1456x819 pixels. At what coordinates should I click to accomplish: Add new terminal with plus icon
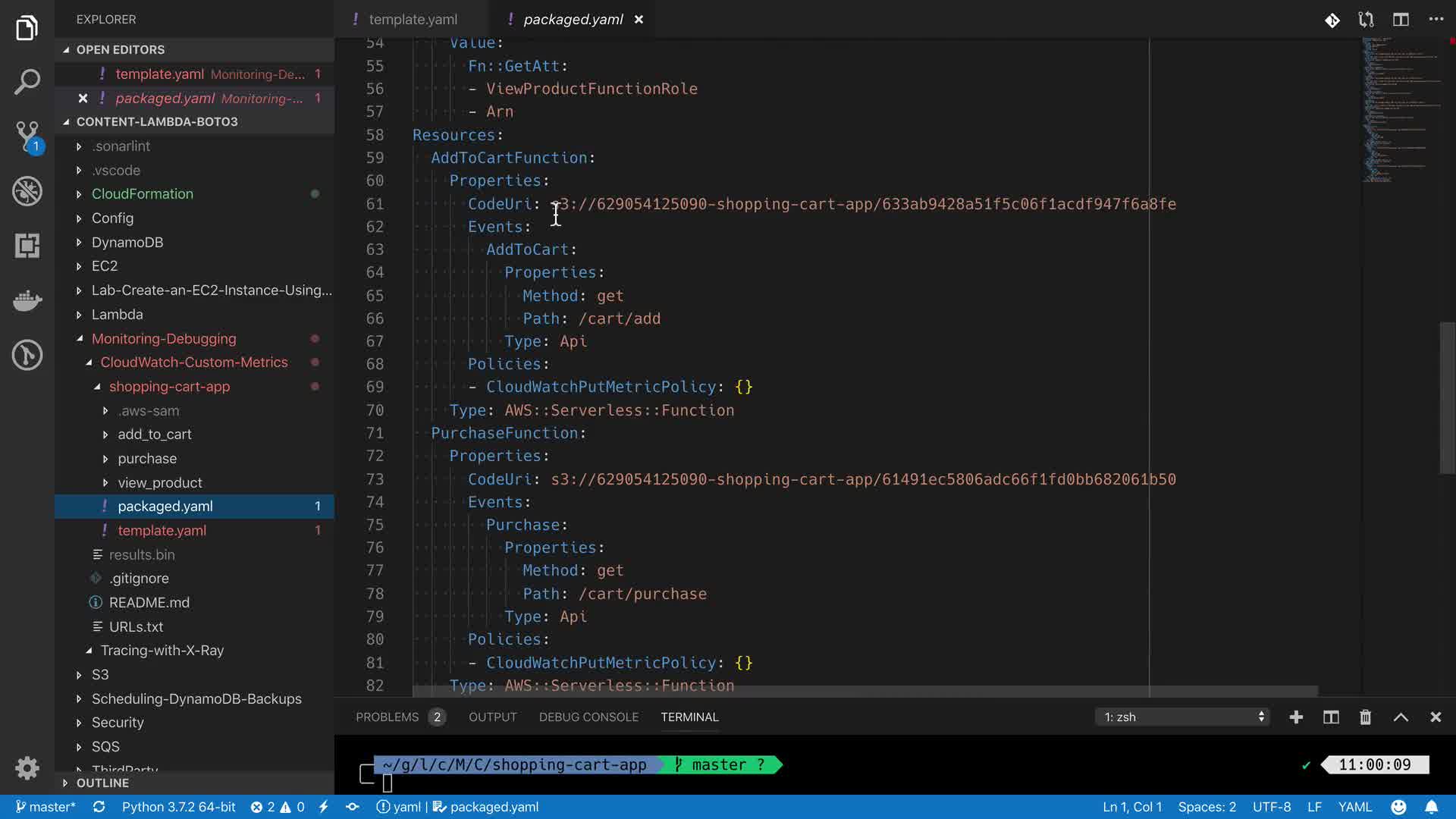1296,717
